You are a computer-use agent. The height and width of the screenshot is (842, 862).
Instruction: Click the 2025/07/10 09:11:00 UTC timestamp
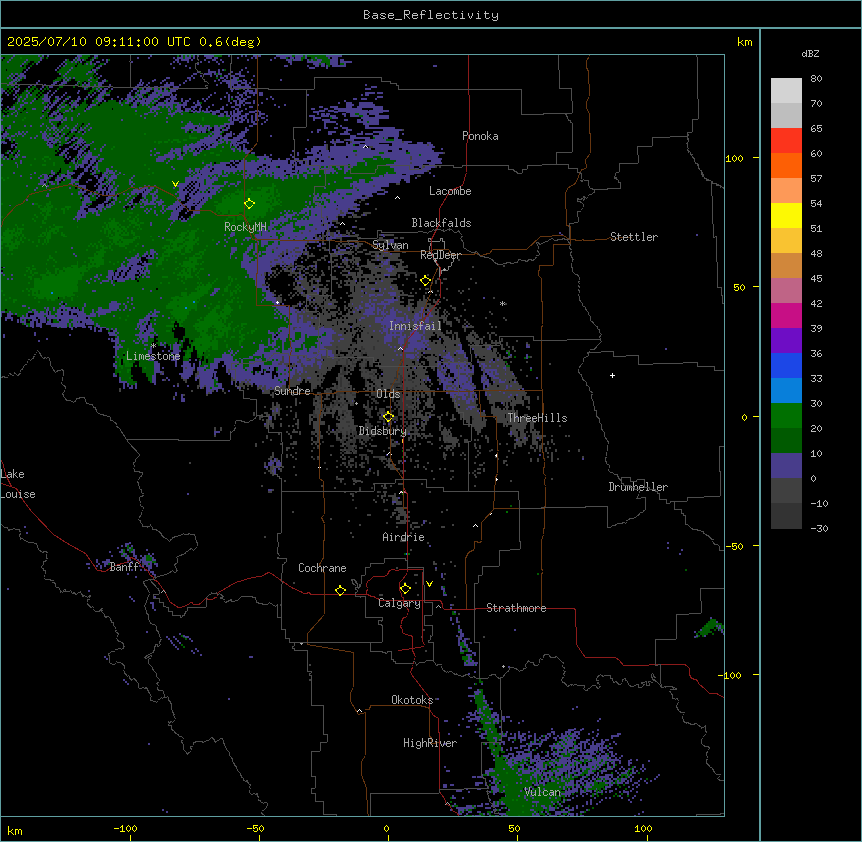tap(99, 42)
